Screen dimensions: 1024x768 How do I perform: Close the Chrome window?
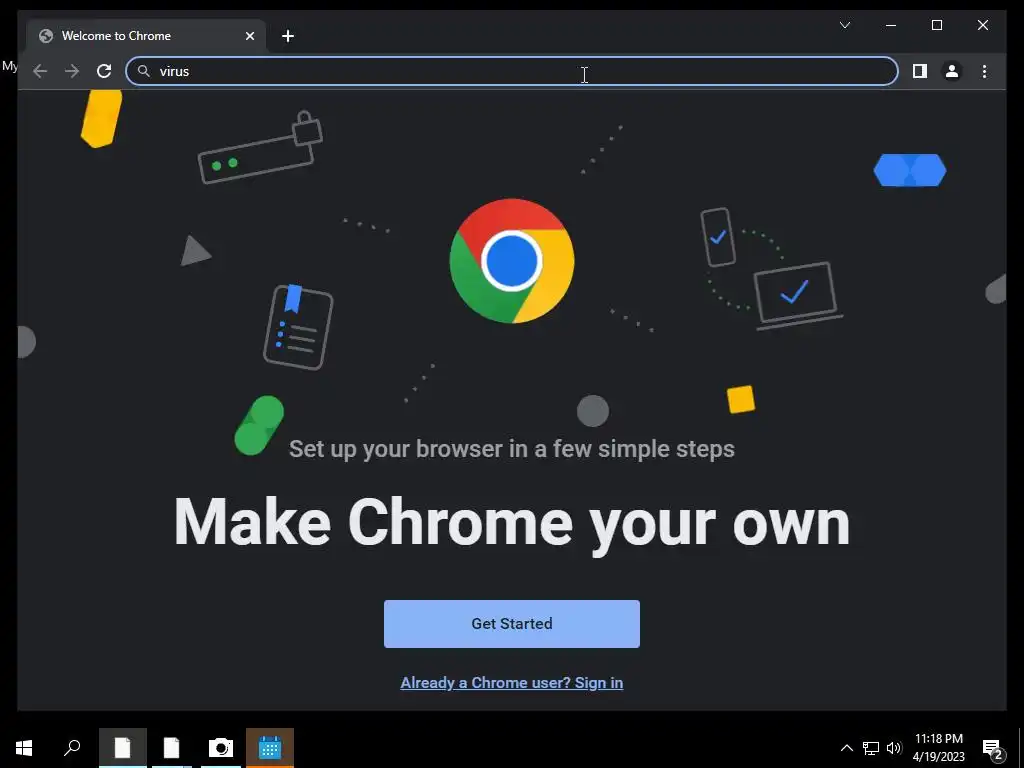point(982,25)
